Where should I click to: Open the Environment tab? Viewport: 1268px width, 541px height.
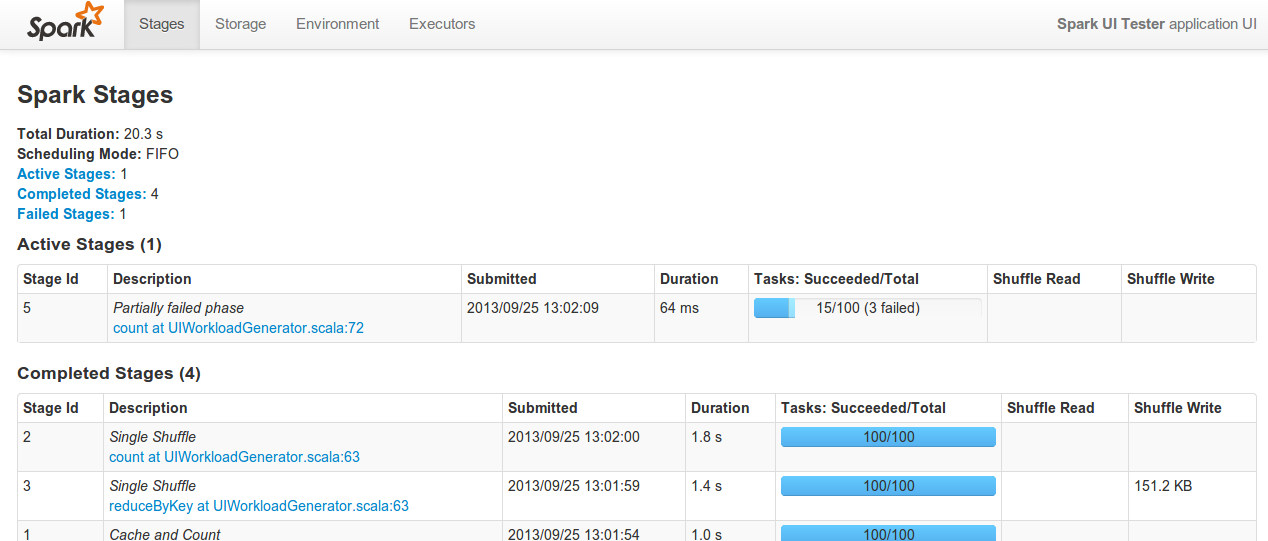coord(337,24)
